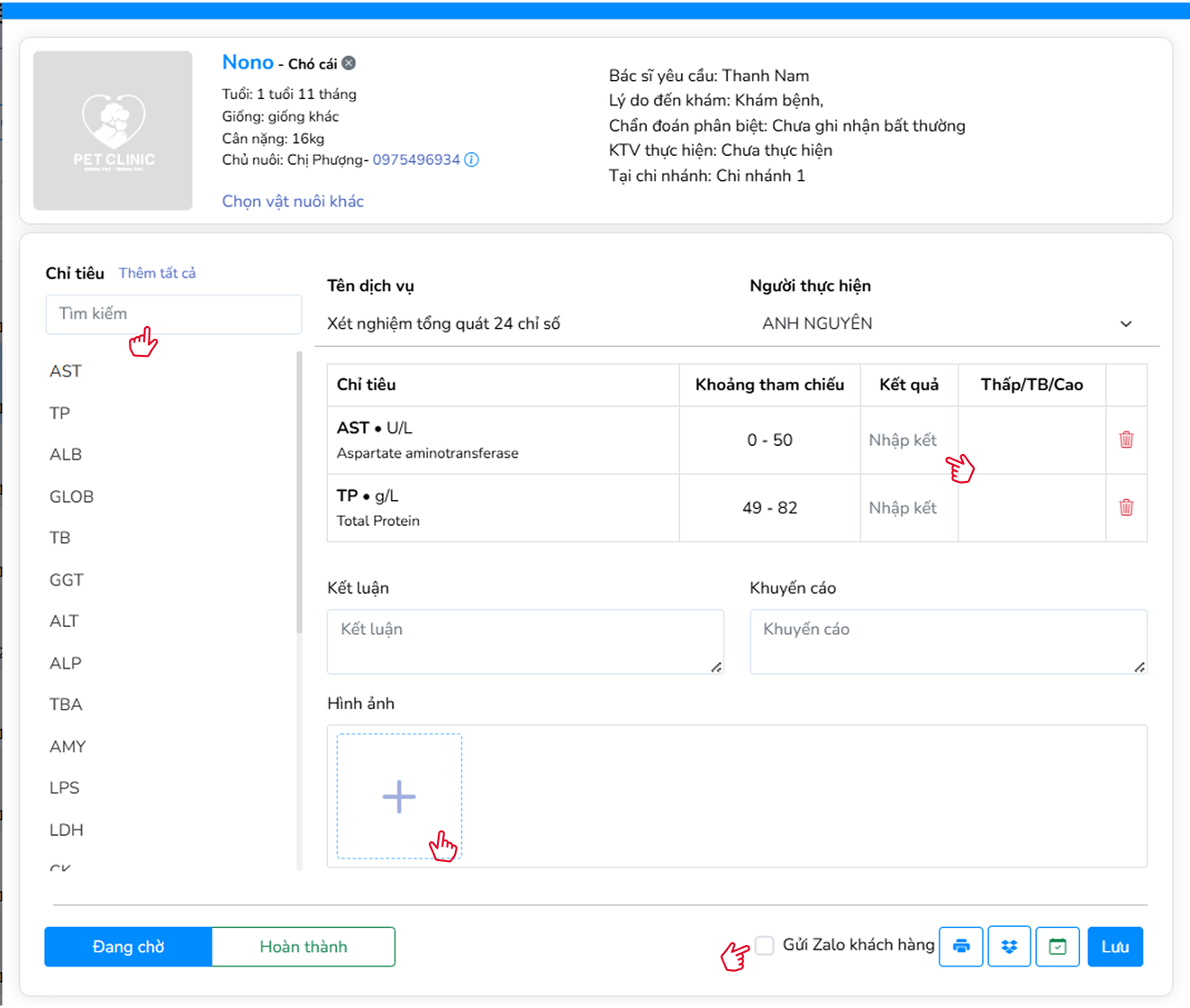Viewport: 1190px width, 1008px height.
Task: Click Chọn vật nuôi khác link
Action: (x=293, y=201)
